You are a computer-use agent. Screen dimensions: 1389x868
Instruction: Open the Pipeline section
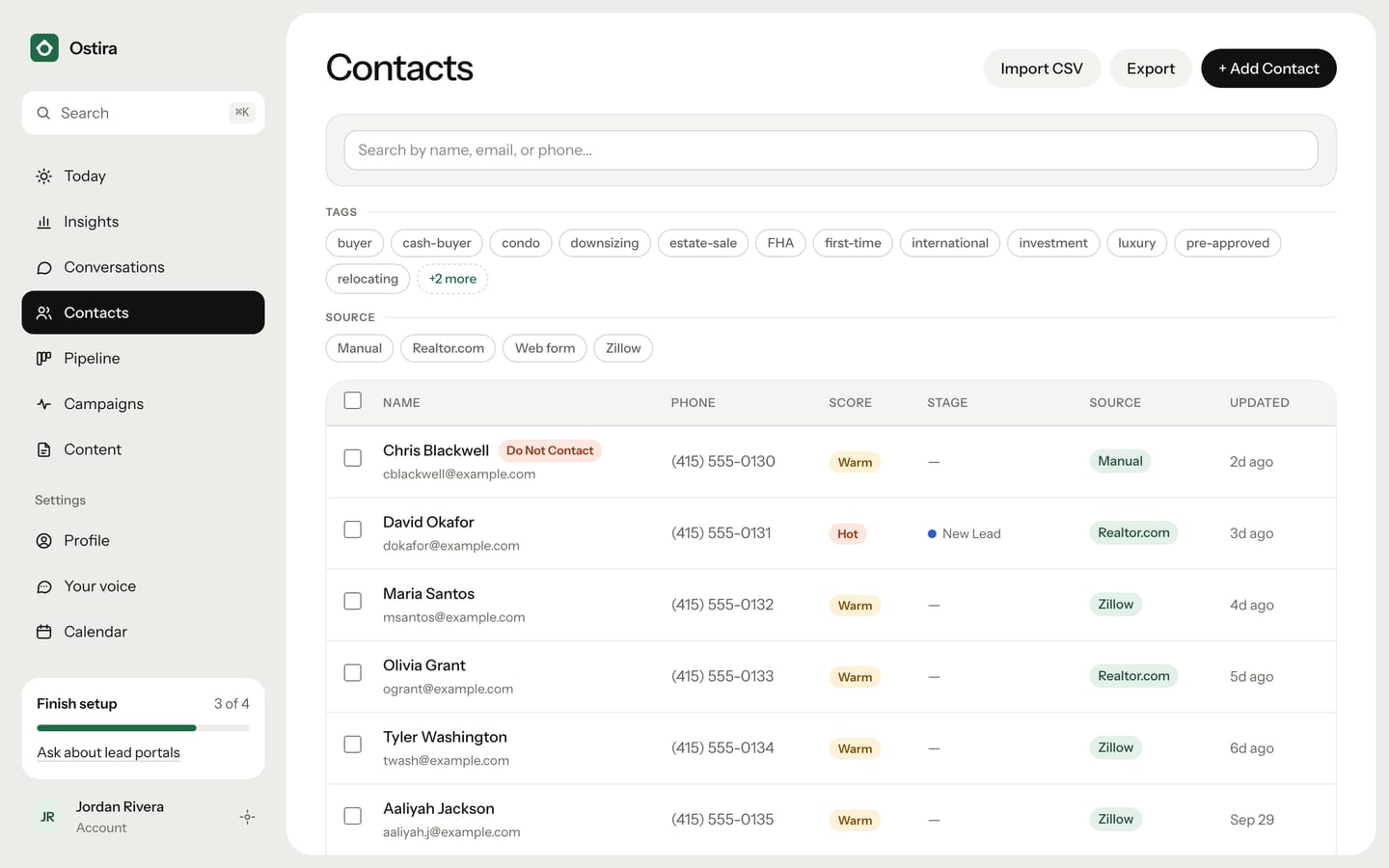pyautogui.click(x=143, y=358)
